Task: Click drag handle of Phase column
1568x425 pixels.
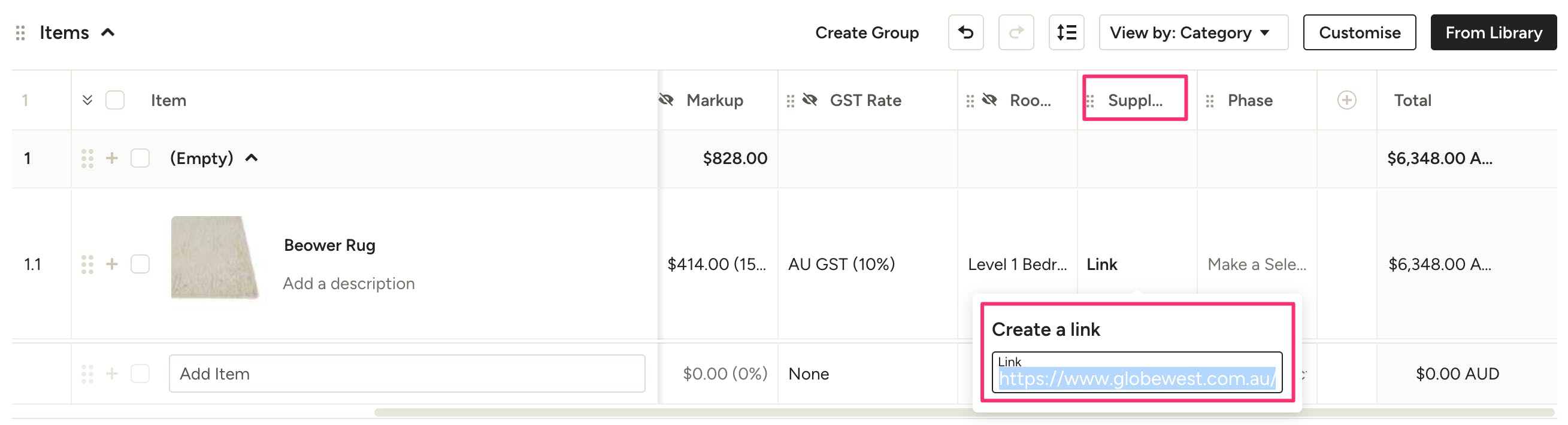Action: [x=1209, y=101]
